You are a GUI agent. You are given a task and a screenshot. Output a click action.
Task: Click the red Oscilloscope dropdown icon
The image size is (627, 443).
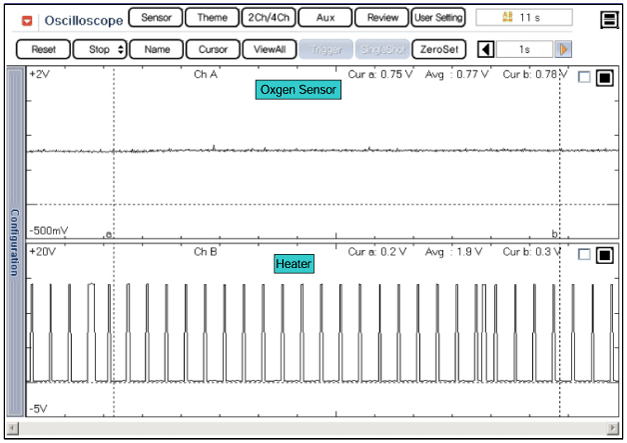(27, 20)
